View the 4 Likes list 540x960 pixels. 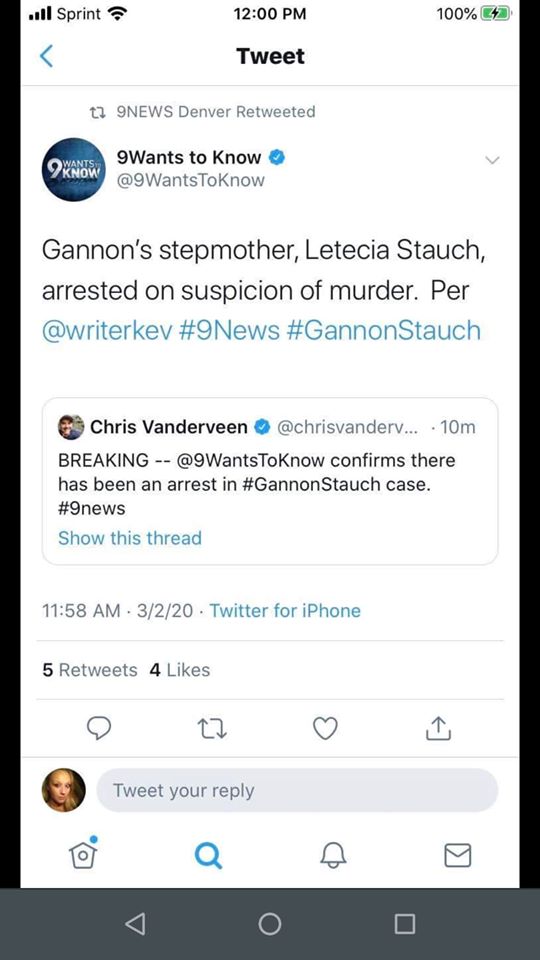coord(179,670)
